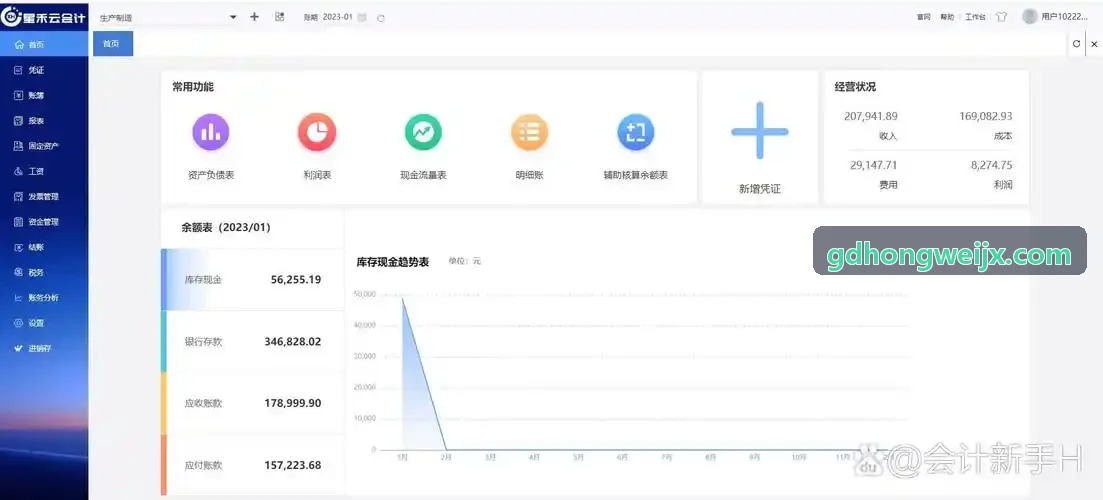Open the 官网 link
Image resolution: width=1103 pixels, height=500 pixels.
tap(924, 18)
